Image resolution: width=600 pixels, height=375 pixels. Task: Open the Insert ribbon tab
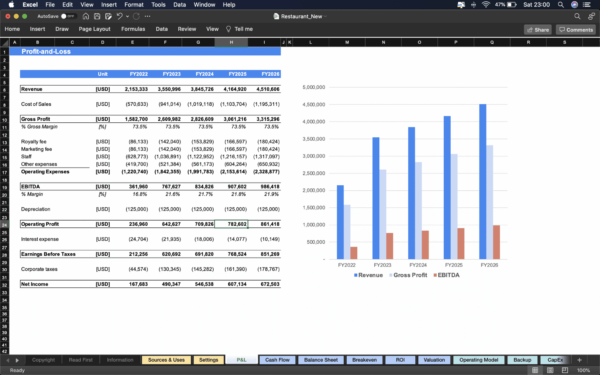tap(38, 29)
